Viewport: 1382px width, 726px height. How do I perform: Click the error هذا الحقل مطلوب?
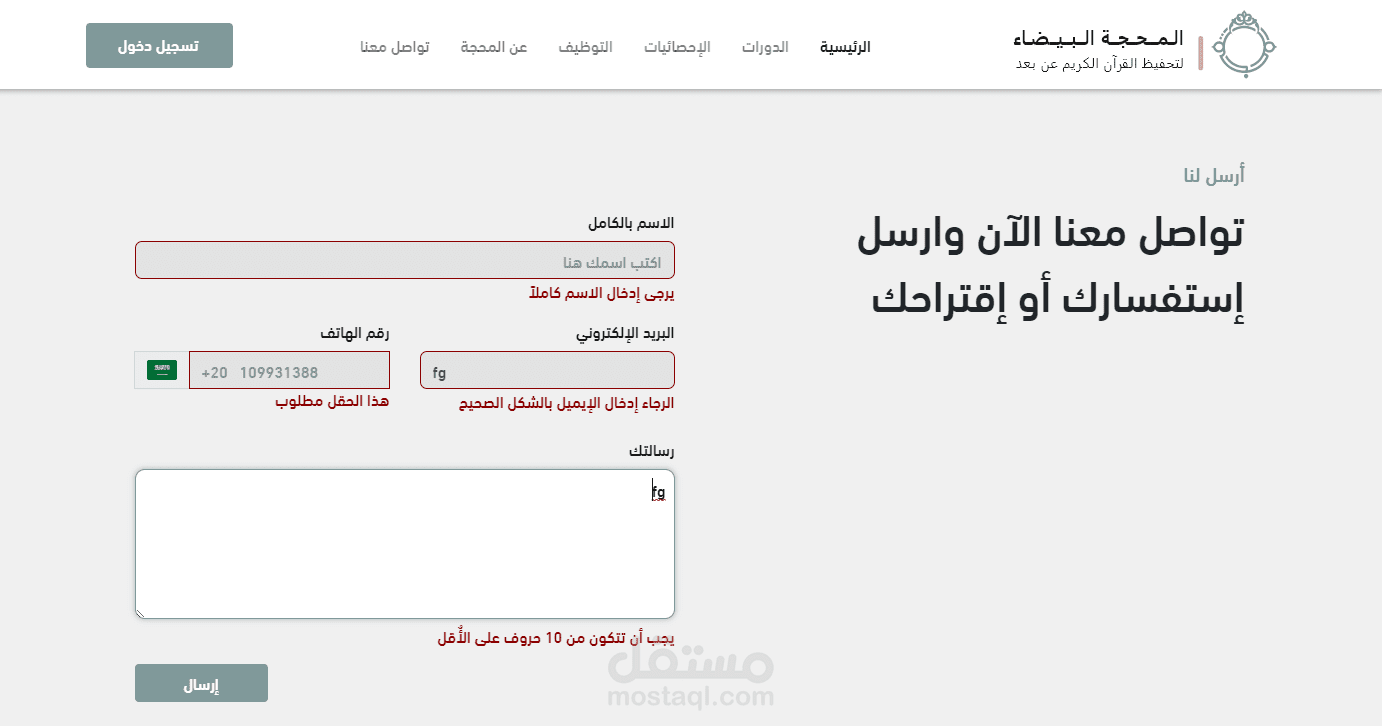[x=332, y=401]
